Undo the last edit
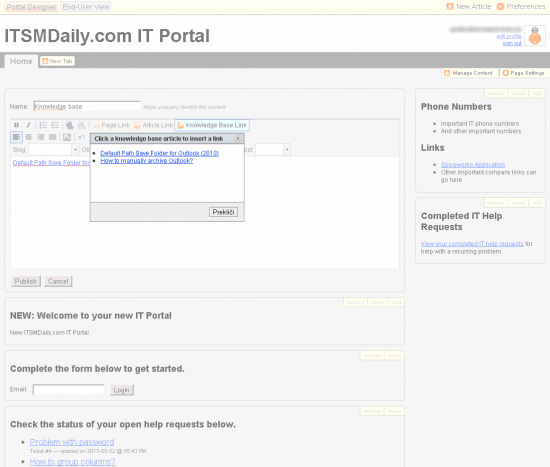 pyautogui.click(x=82, y=137)
